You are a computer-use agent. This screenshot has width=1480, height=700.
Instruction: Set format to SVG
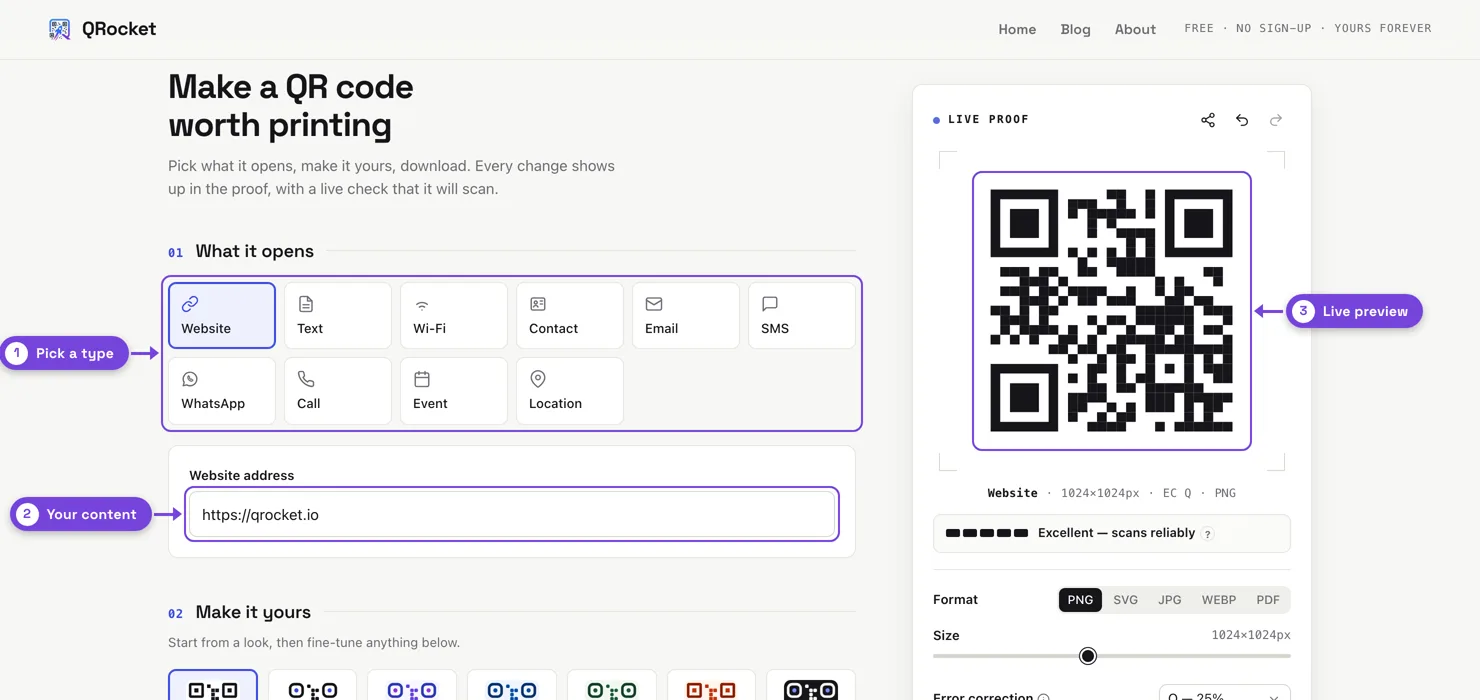click(x=1125, y=600)
